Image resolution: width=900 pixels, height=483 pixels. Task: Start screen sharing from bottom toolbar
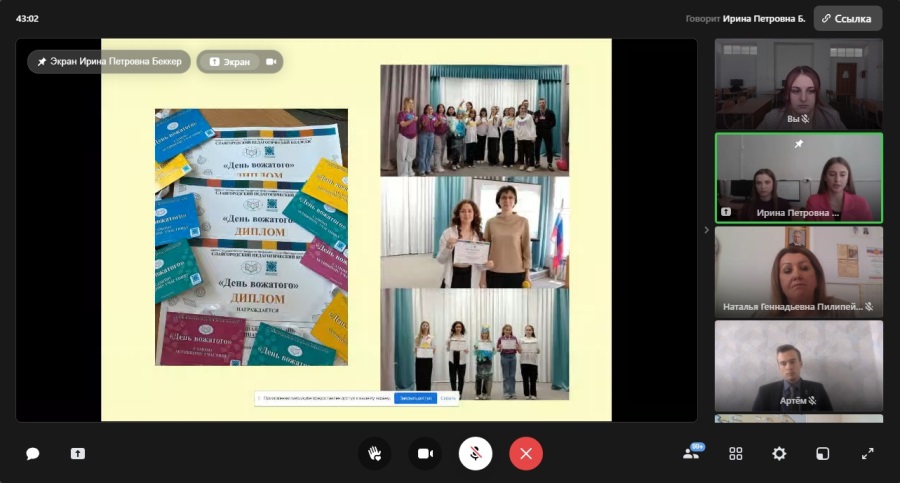(78, 453)
